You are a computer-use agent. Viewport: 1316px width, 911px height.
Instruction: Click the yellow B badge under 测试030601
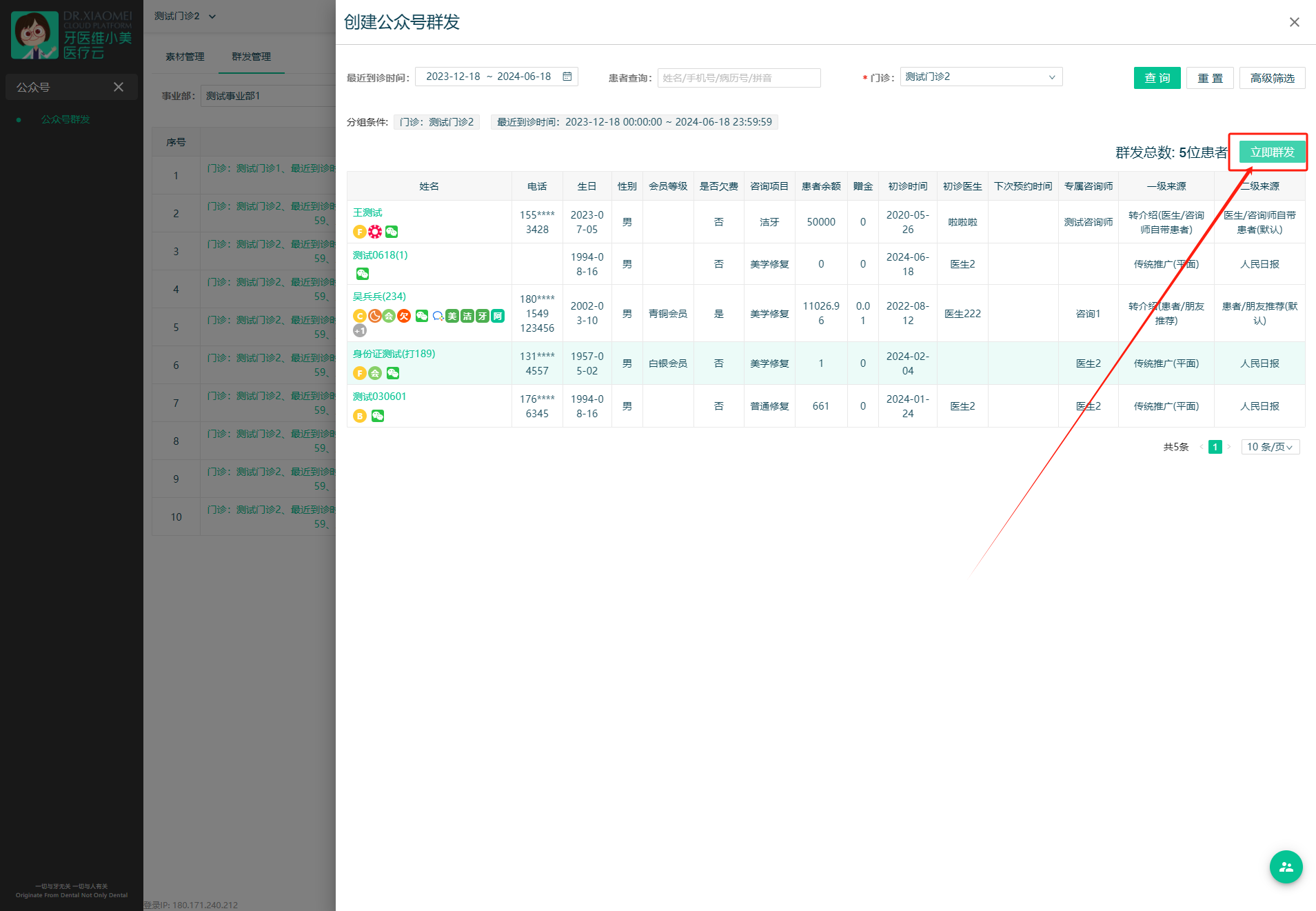pyautogui.click(x=359, y=416)
